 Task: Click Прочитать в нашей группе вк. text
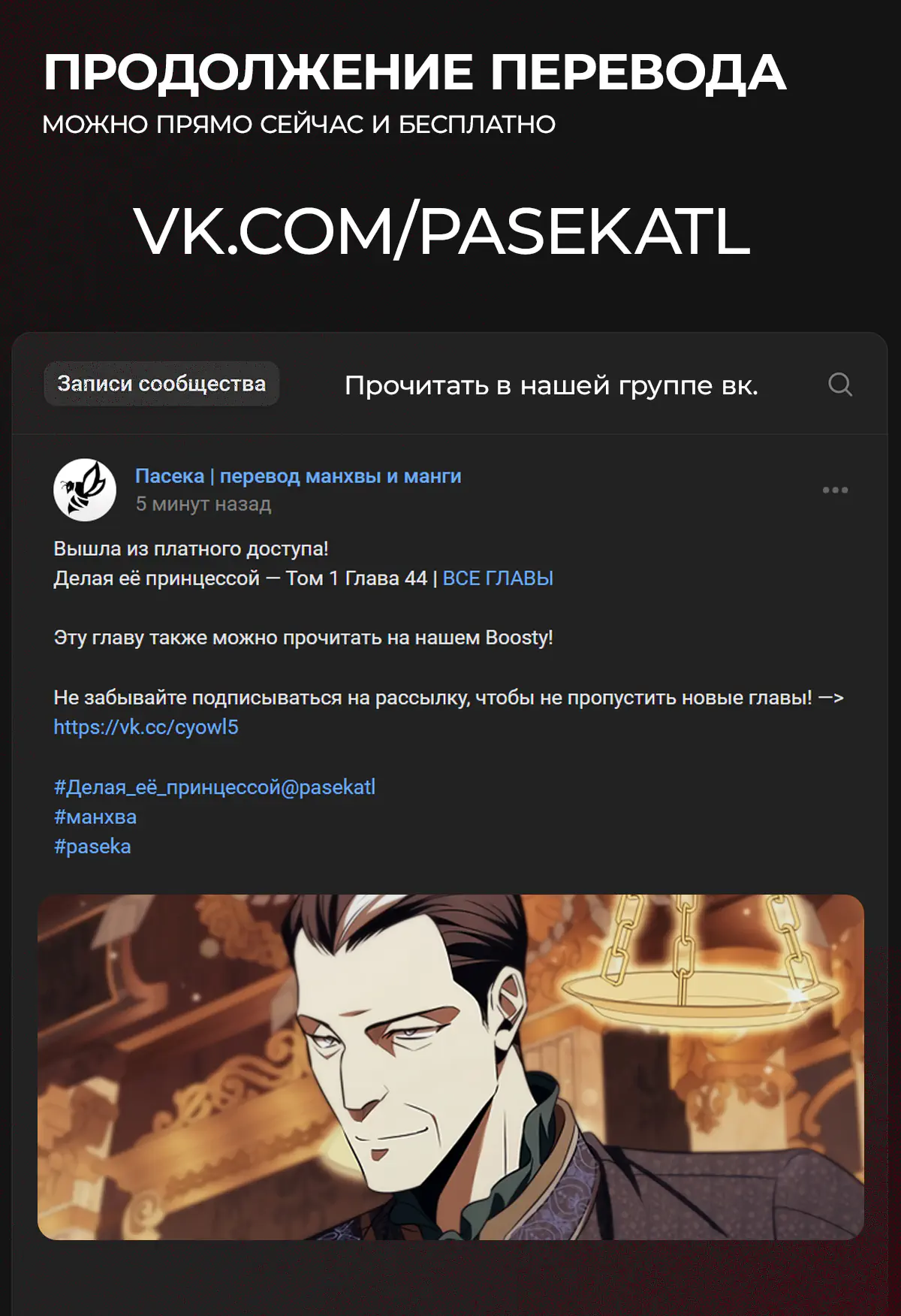click(x=551, y=385)
